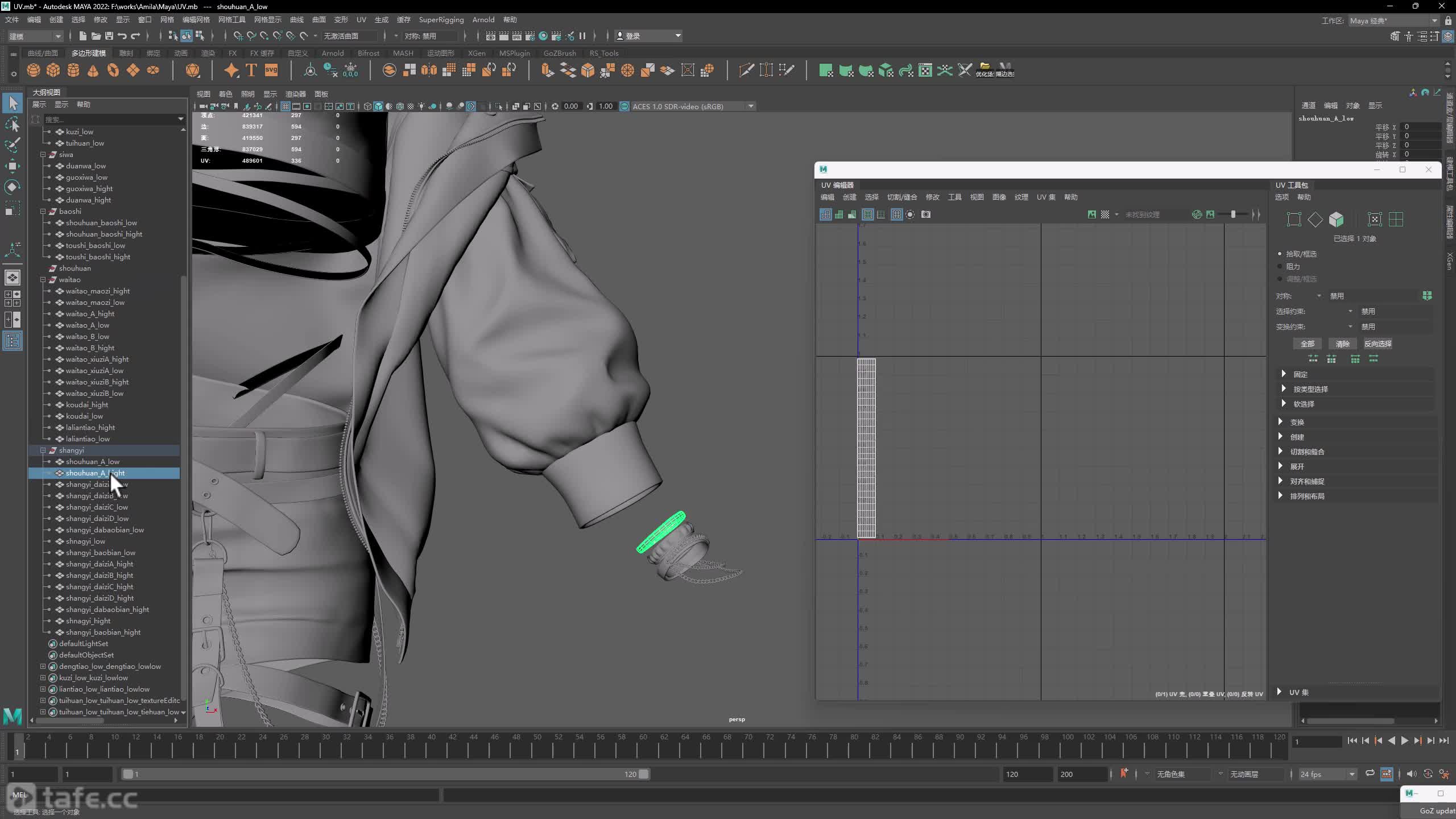Collapse the shangyi group in Outliner
The image size is (1456, 819).
pos(43,450)
